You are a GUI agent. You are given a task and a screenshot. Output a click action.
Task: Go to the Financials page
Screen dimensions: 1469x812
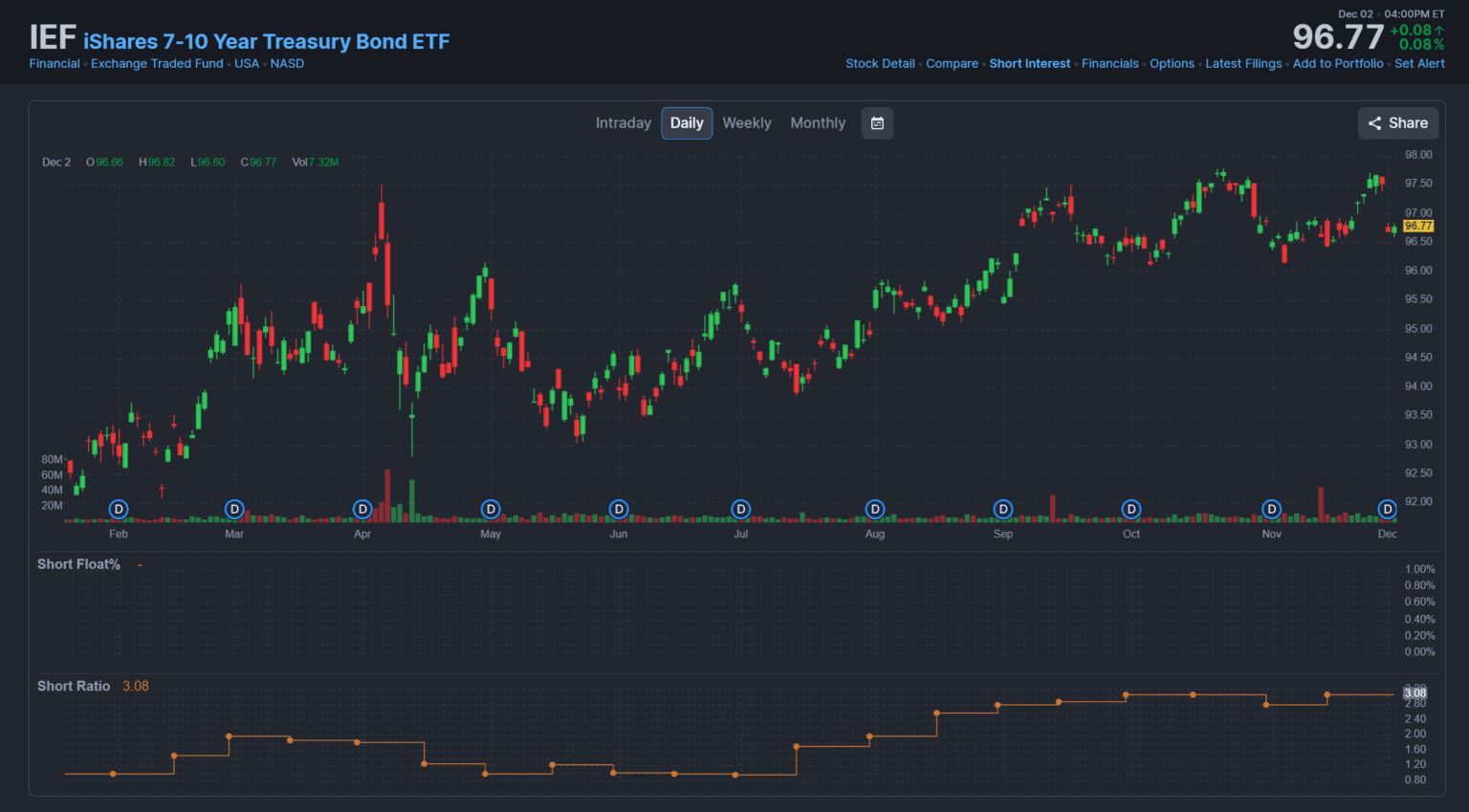click(x=1109, y=64)
